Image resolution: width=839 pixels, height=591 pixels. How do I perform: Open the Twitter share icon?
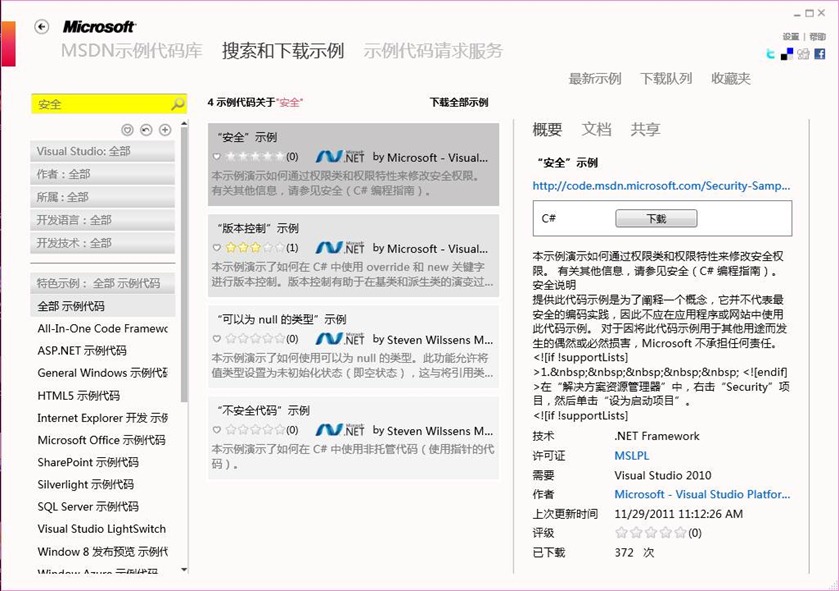(771, 54)
